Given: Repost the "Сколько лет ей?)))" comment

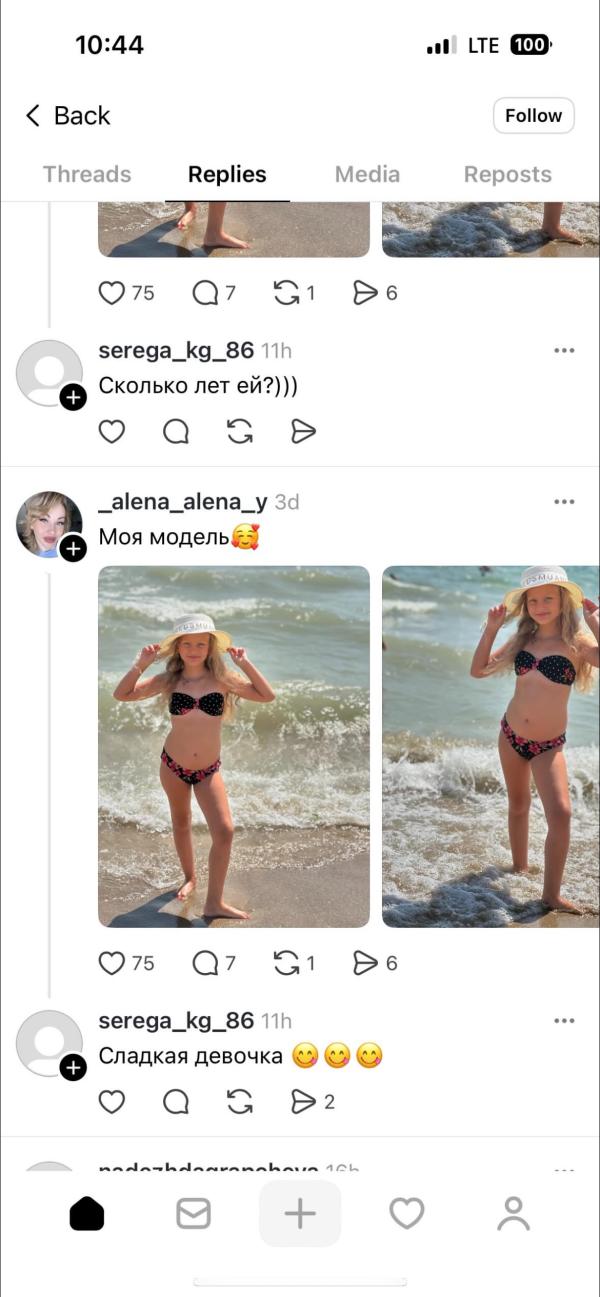Looking at the screenshot, I should tap(240, 431).
